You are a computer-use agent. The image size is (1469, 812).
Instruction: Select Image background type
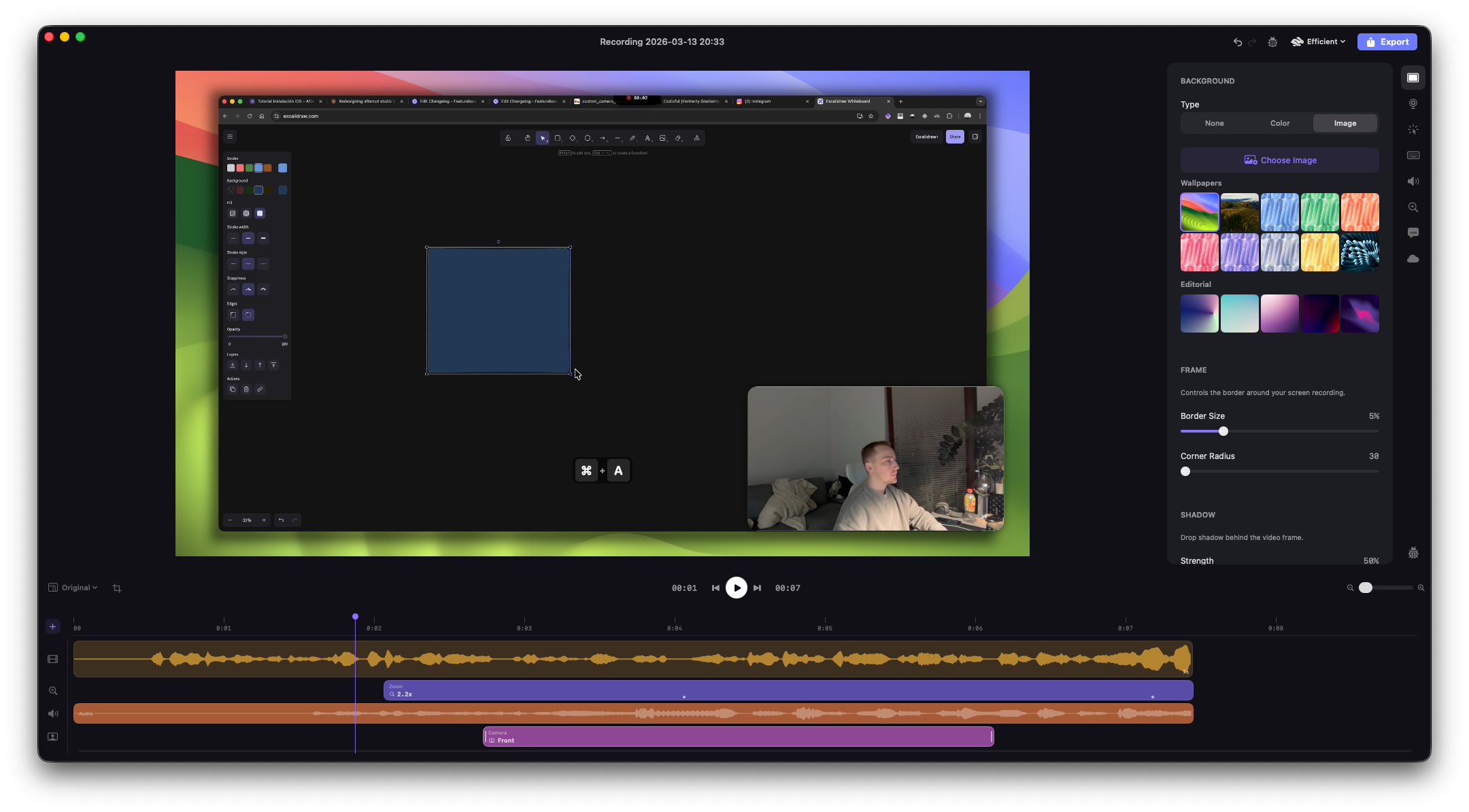click(1345, 123)
